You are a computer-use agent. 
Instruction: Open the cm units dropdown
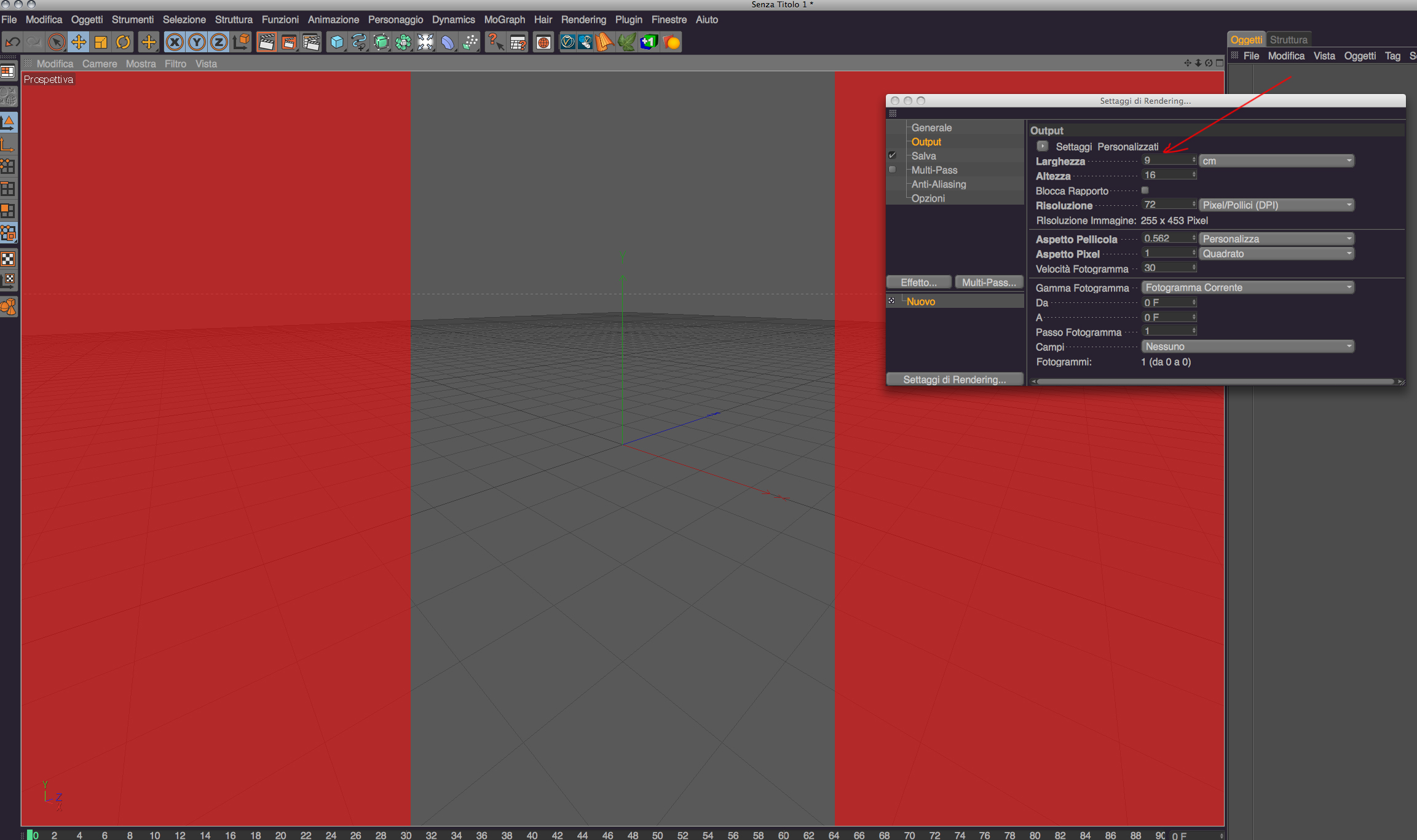click(x=1276, y=161)
